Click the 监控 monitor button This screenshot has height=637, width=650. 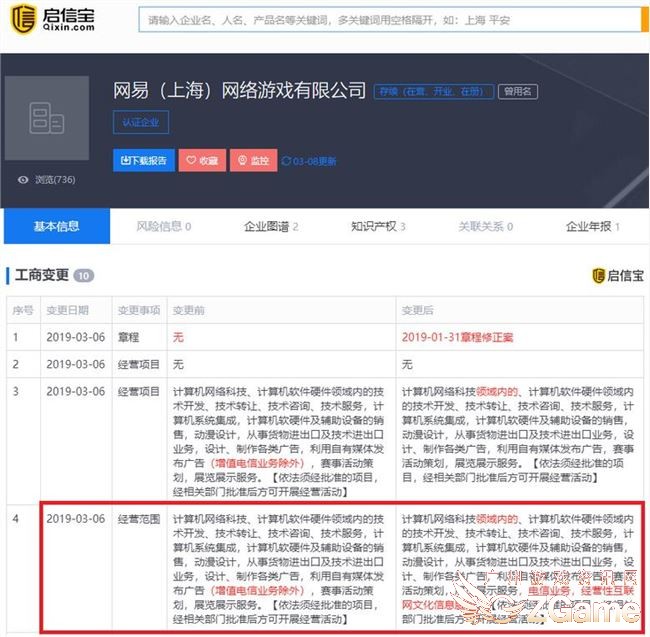[253, 160]
